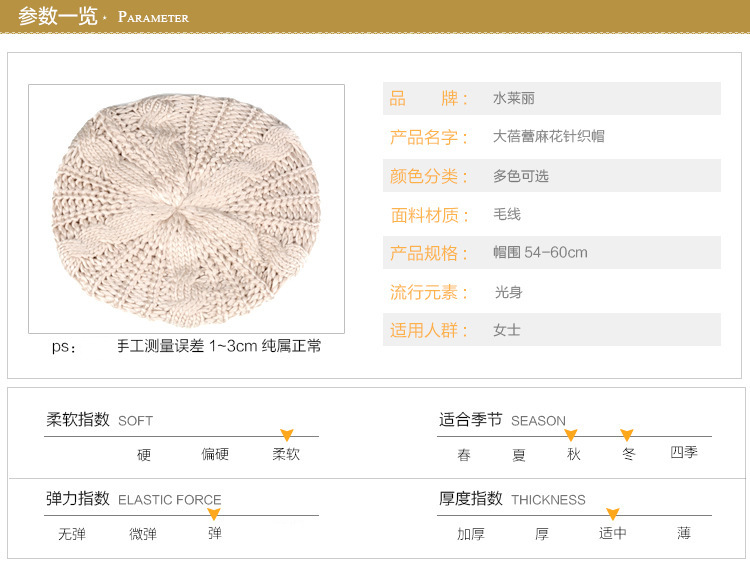750x567 pixels.
Task: Click the 品牌 label
Action: [429, 99]
